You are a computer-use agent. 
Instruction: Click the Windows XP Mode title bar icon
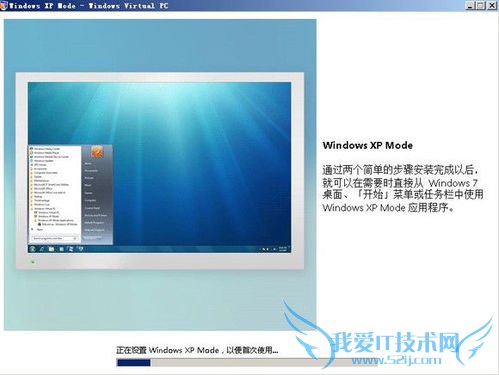point(3,6)
